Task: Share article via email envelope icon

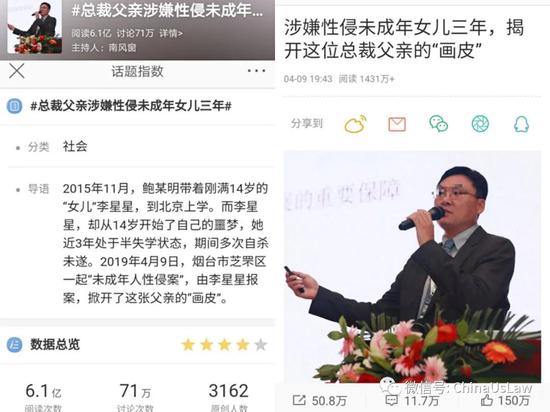Action: coord(397,124)
